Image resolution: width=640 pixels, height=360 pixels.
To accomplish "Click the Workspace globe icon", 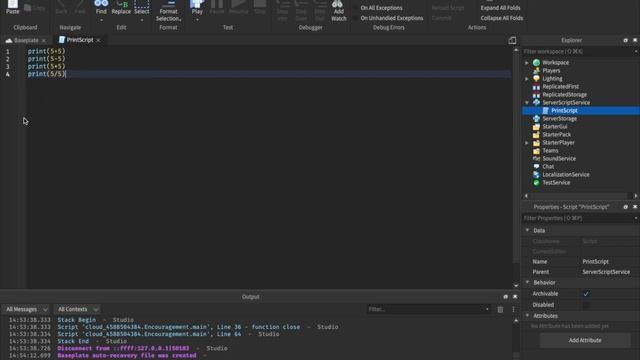I will tap(536, 62).
